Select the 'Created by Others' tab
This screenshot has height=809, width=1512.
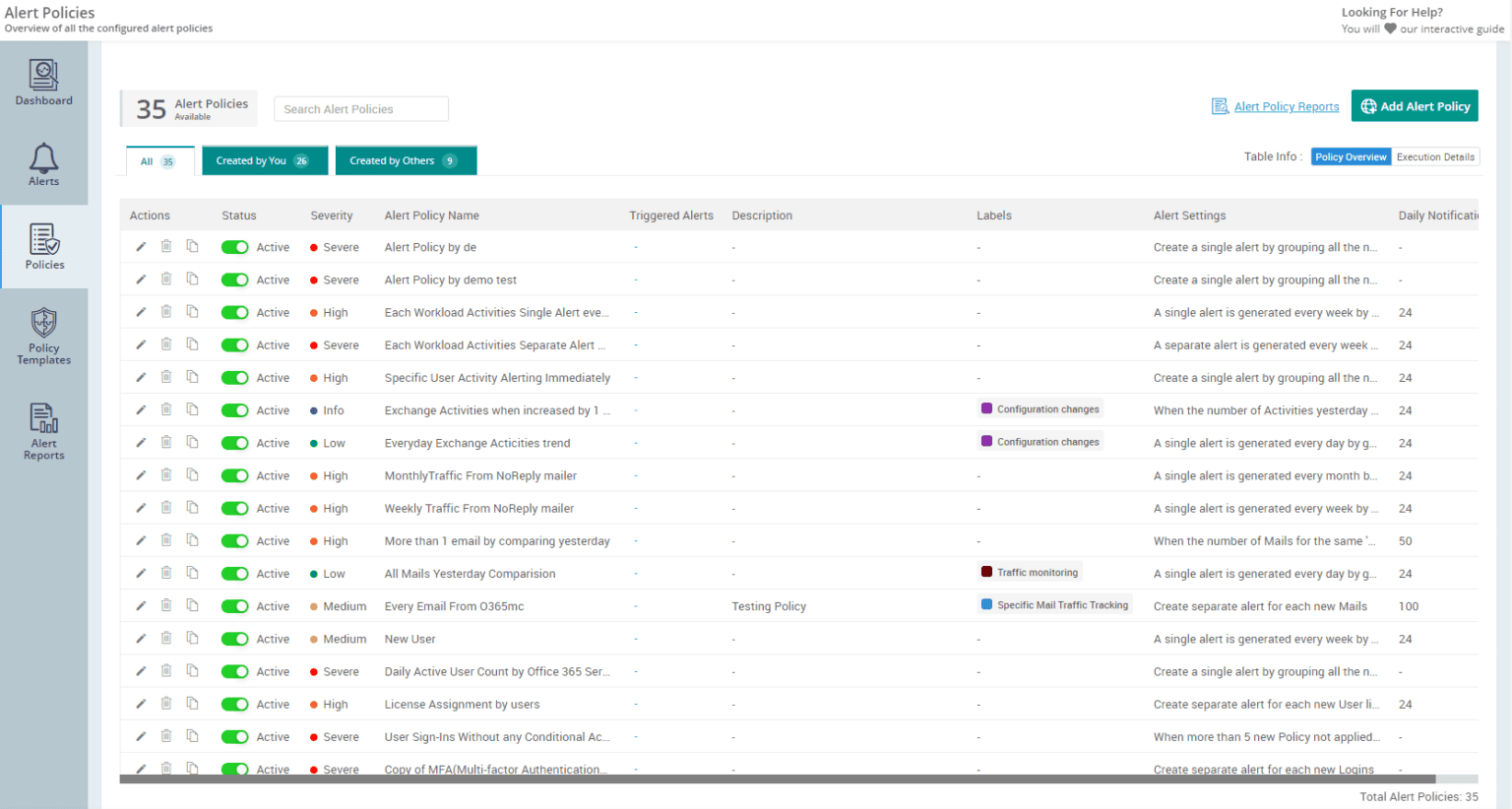(405, 160)
